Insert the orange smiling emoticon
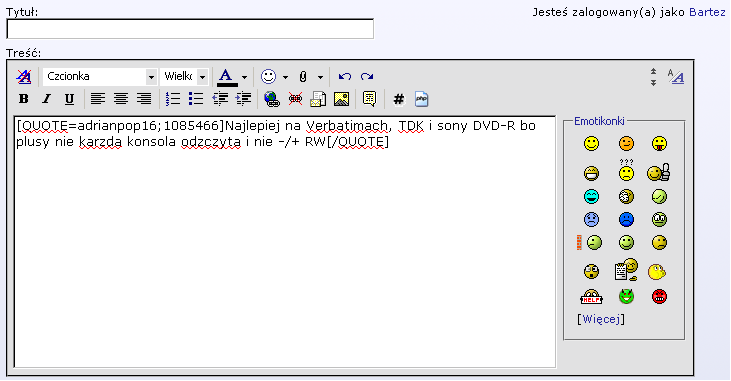Screen dimensions: 731x381 [626, 143]
